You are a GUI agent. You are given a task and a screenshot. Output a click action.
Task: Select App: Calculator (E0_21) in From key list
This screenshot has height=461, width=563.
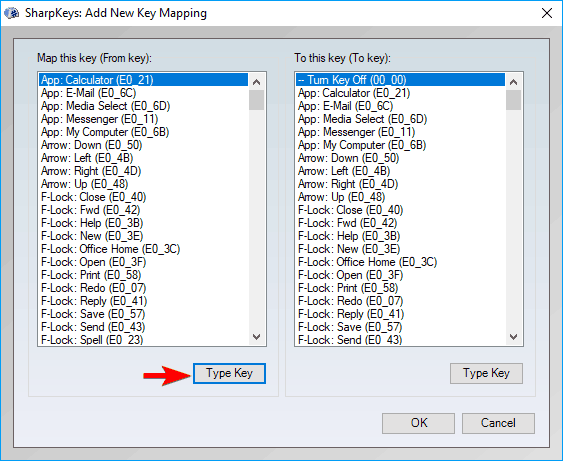[144, 80]
